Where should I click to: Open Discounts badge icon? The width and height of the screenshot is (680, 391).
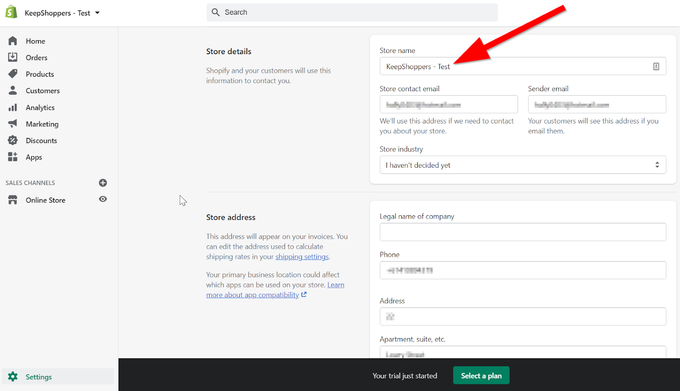[13, 140]
